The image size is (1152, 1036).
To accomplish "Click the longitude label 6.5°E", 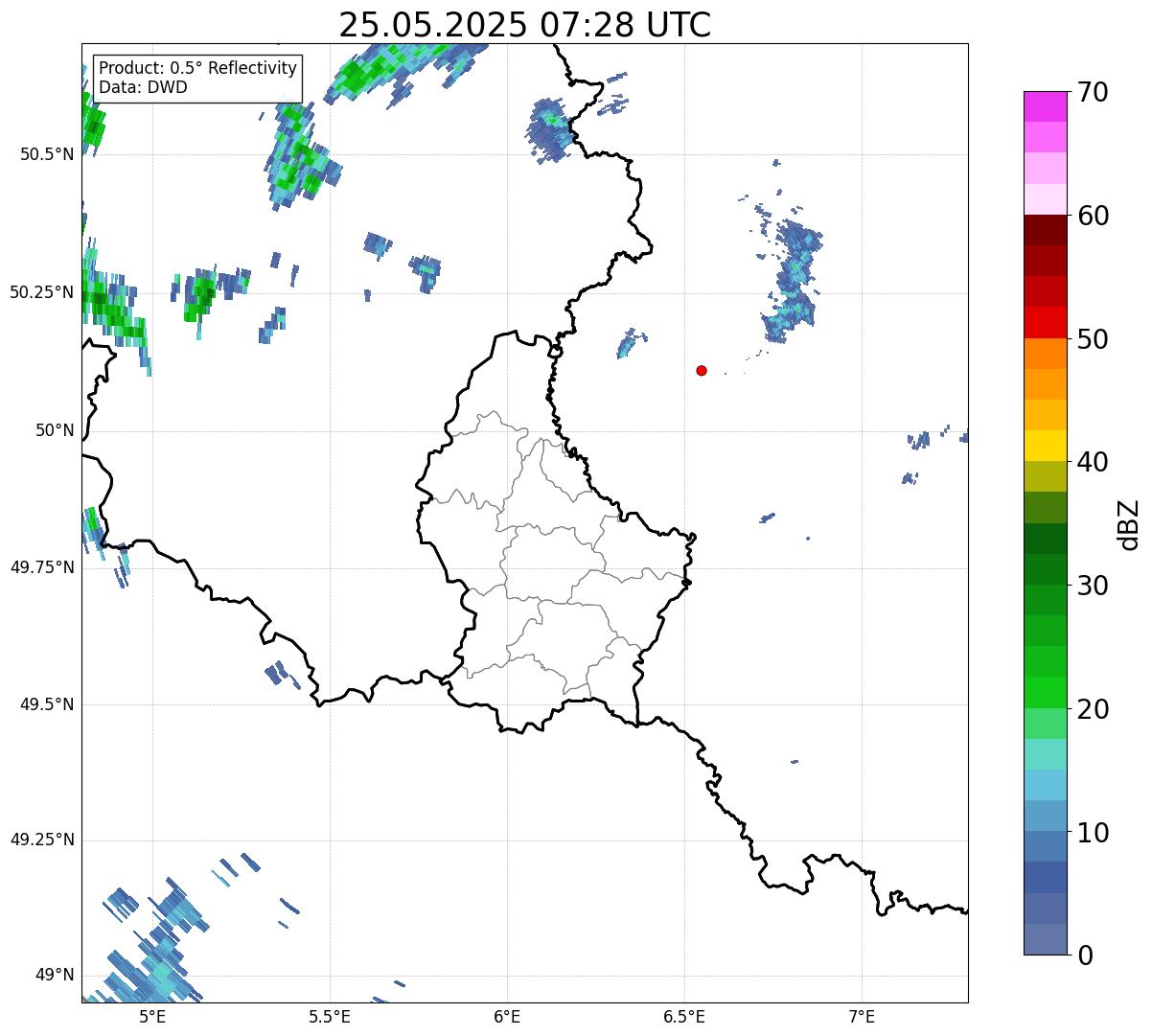I will [x=684, y=1016].
